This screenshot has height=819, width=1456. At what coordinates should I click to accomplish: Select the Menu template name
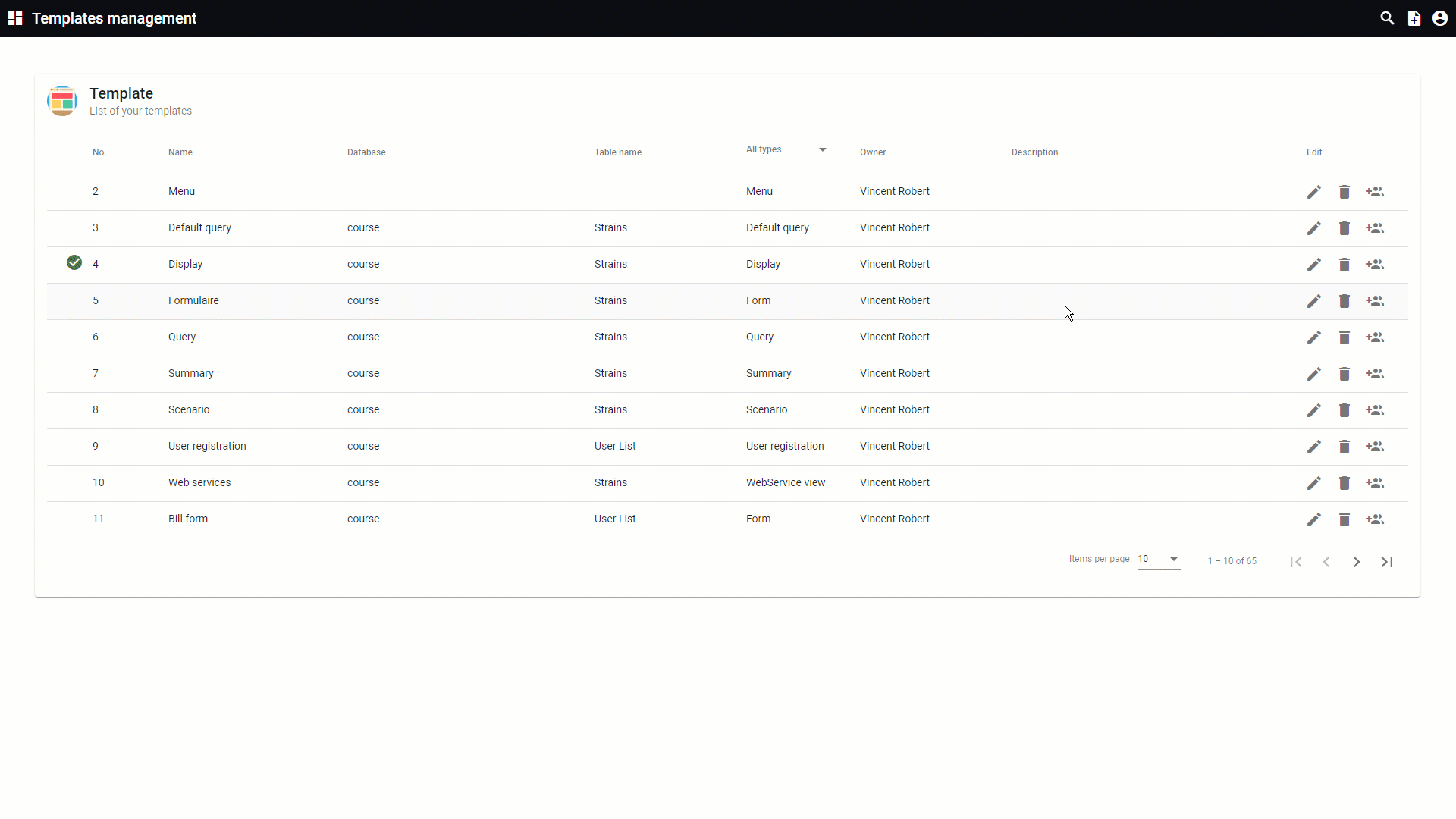[181, 192]
